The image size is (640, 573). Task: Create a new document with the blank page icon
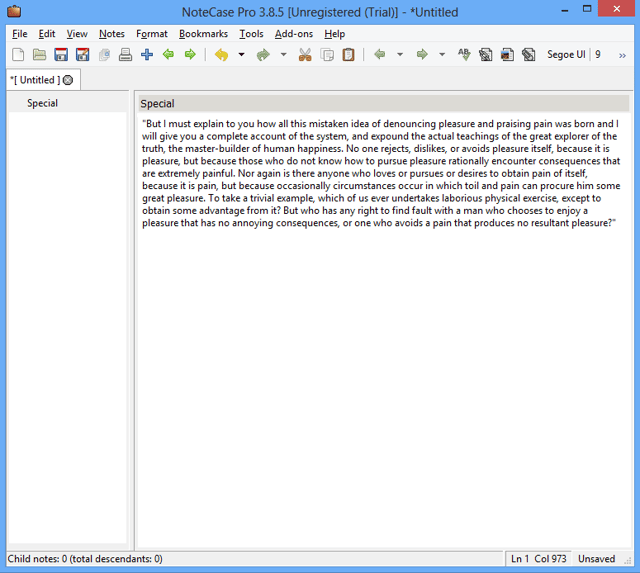point(18,54)
